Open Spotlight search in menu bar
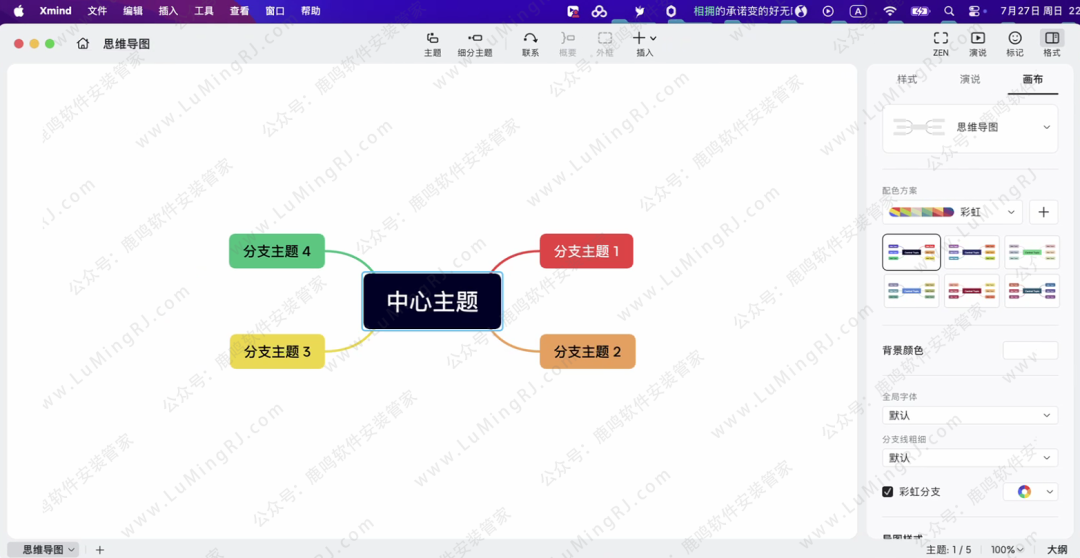The width and height of the screenshot is (1080, 558). point(949,11)
